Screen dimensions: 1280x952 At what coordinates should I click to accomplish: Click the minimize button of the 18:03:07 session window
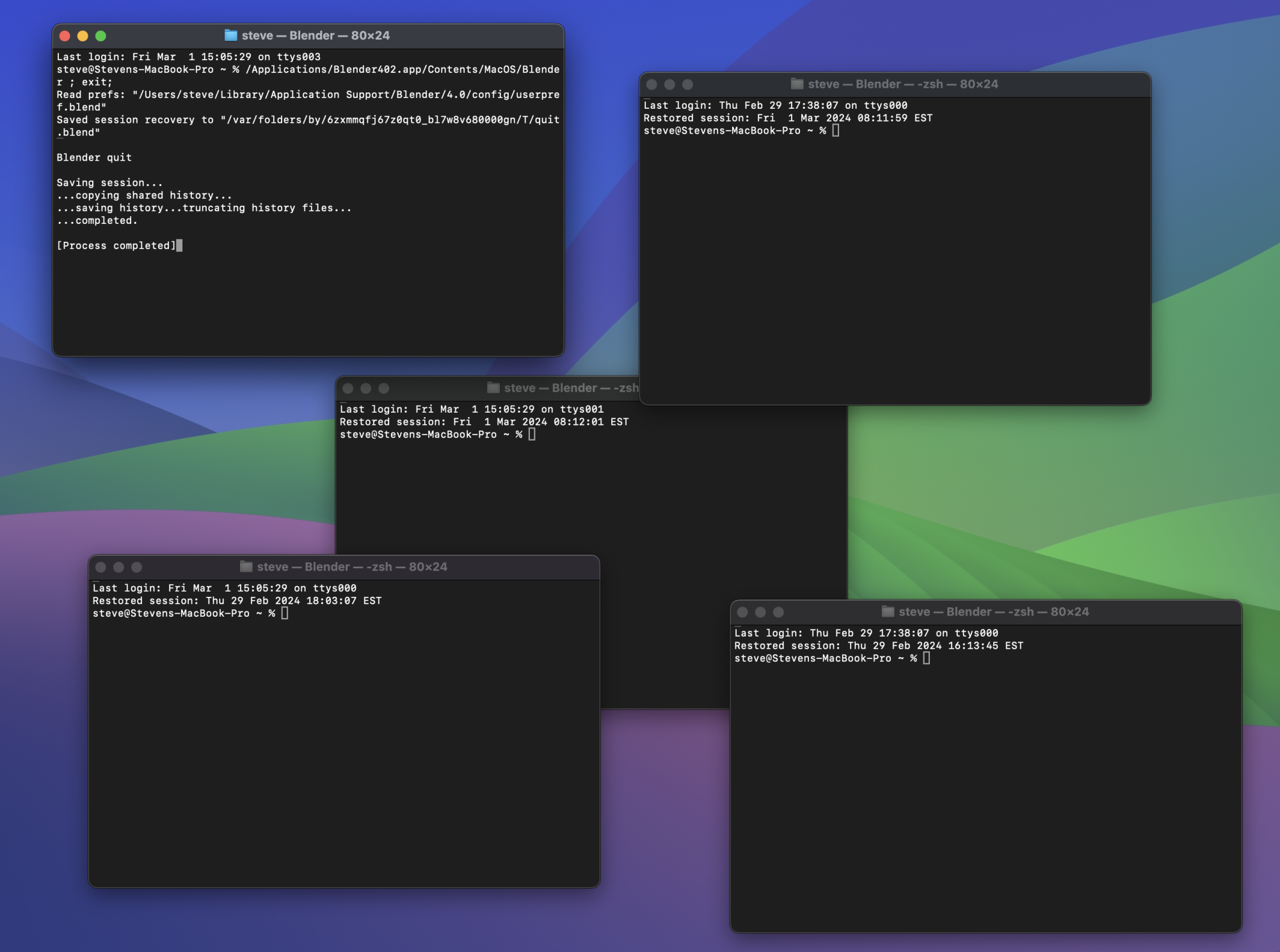pyautogui.click(x=118, y=567)
